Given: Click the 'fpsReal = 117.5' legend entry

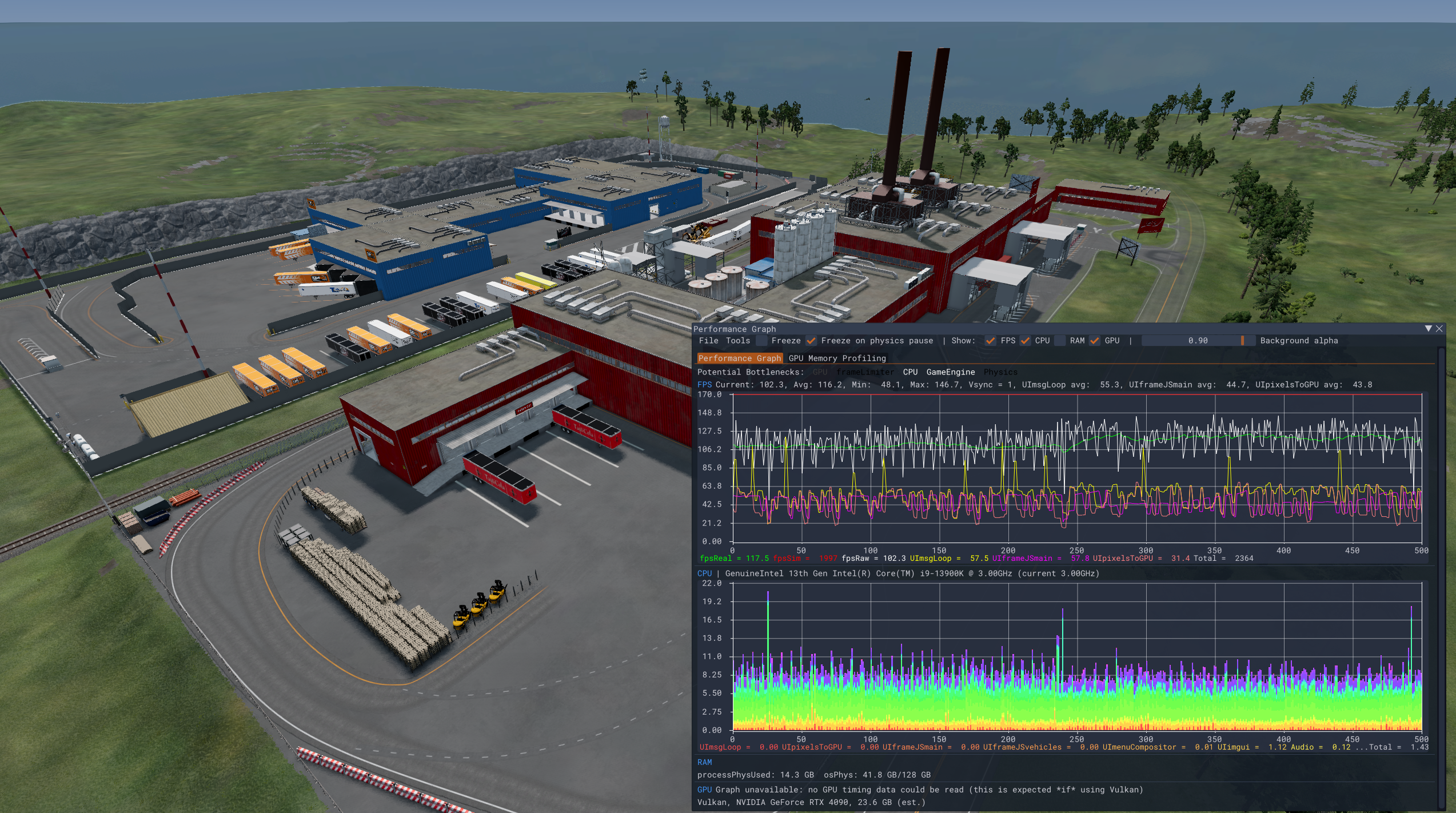Looking at the screenshot, I should pyautogui.click(x=734, y=559).
